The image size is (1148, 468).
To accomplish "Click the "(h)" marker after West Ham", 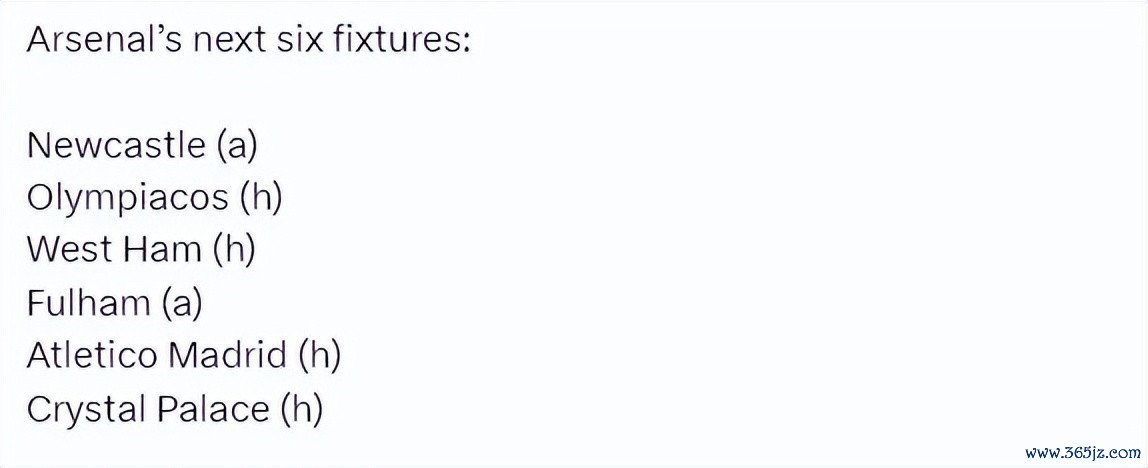I will (234, 250).
